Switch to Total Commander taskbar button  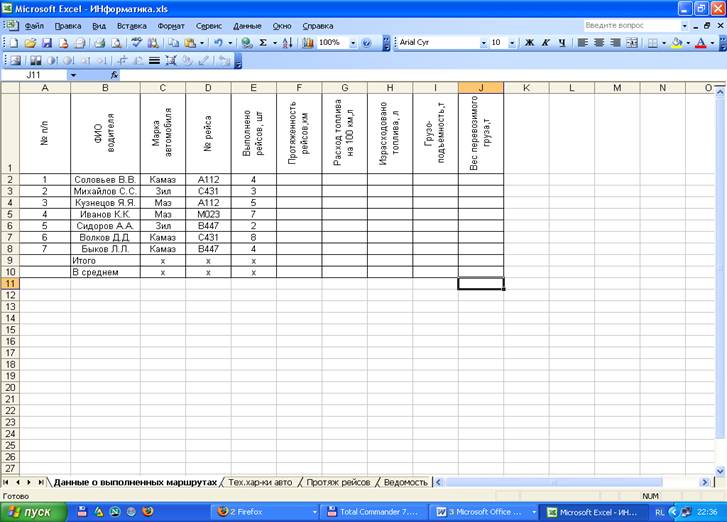[375, 511]
